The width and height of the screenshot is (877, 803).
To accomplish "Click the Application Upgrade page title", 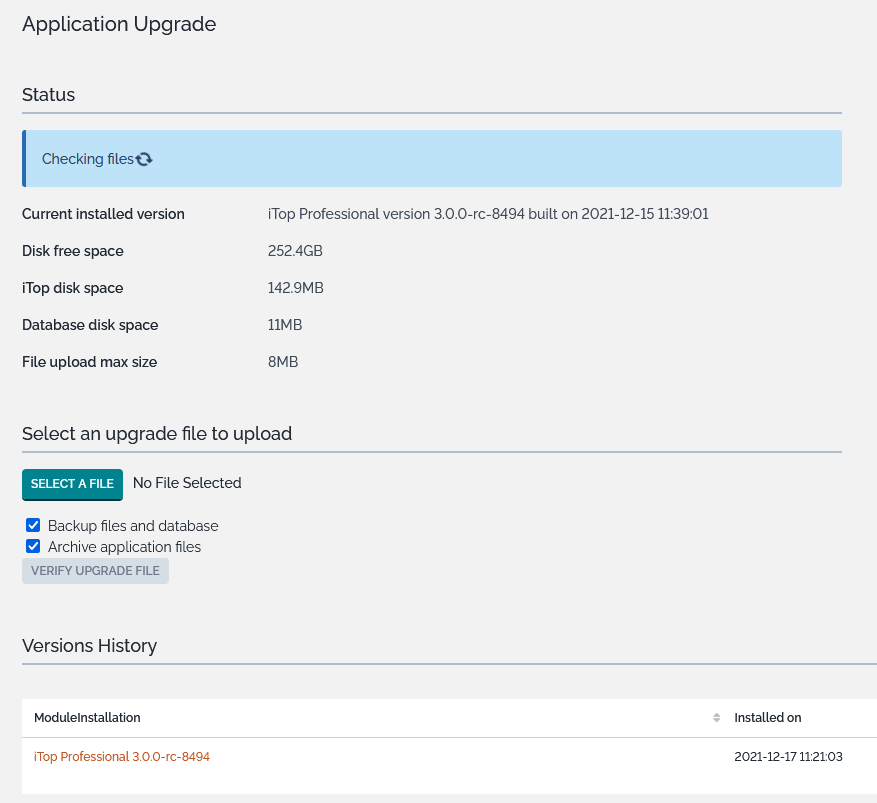I will coord(119,24).
